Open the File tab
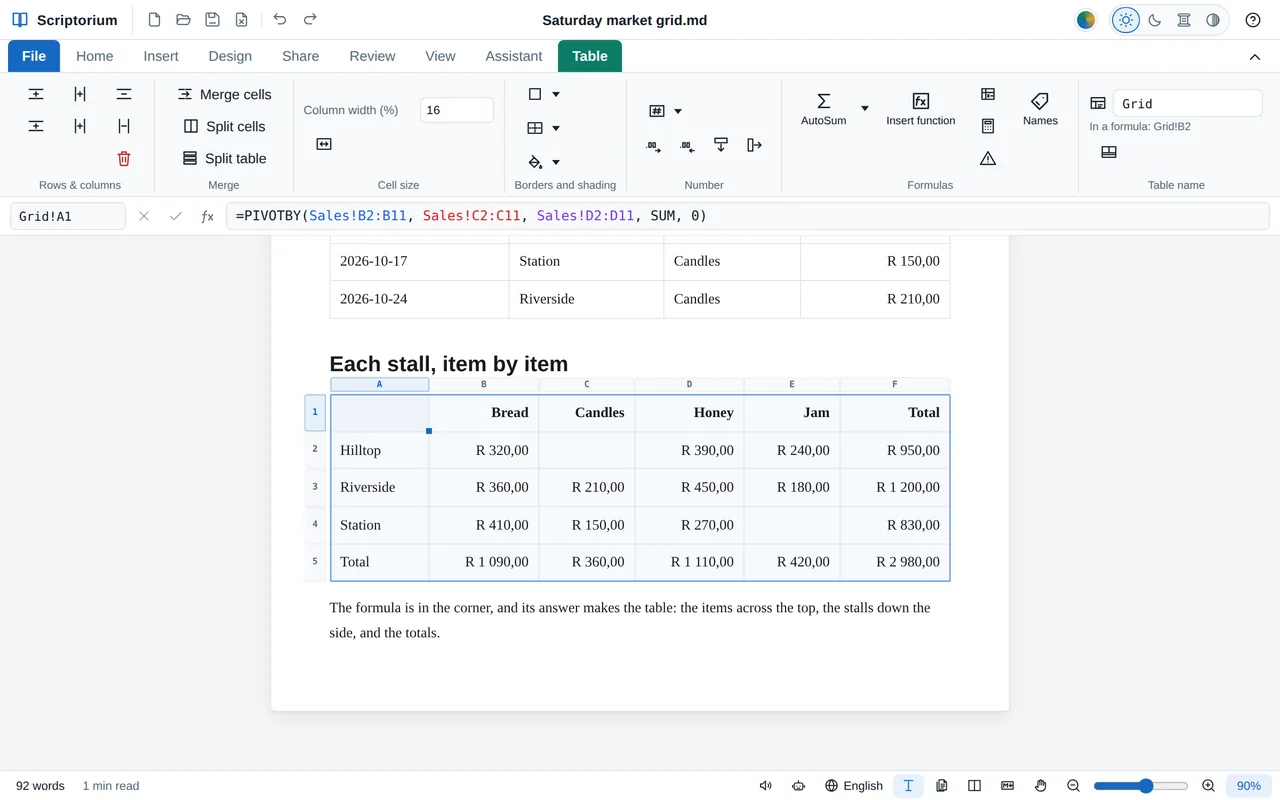Image resolution: width=1280 pixels, height=800 pixels. [x=34, y=56]
